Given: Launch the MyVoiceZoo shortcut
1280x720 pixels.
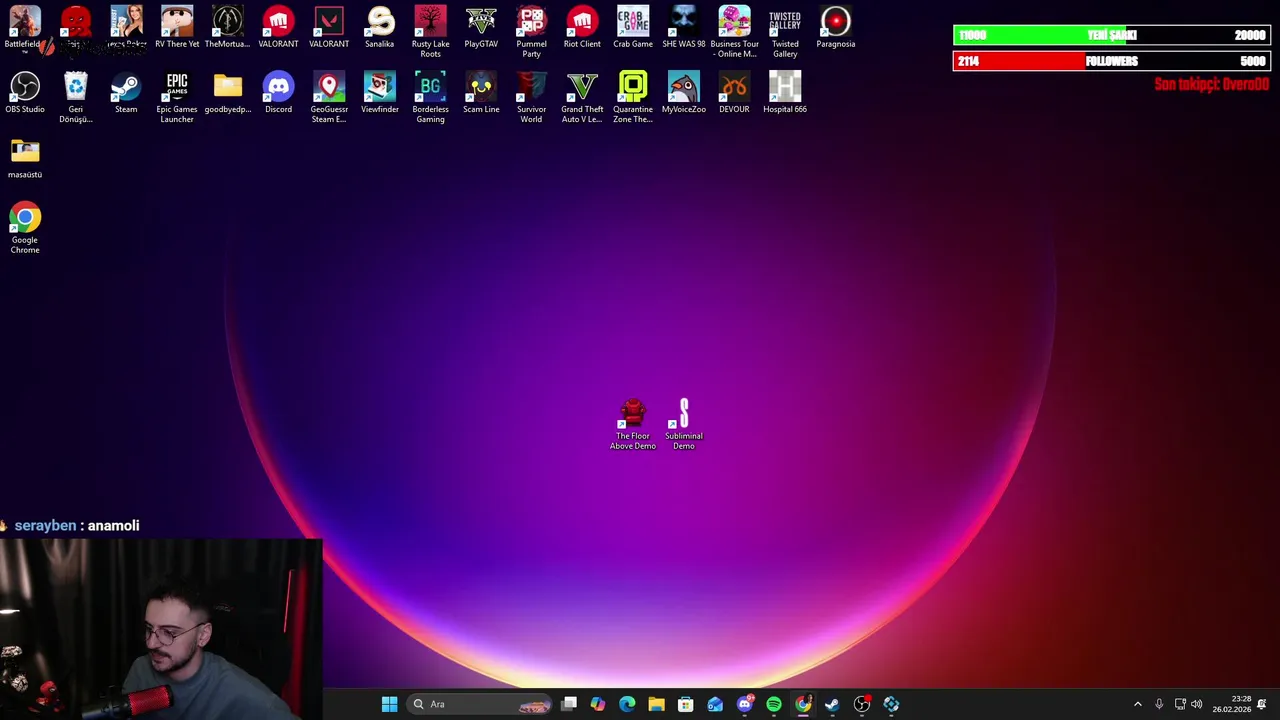Looking at the screenshot, I should coord(684,93).
